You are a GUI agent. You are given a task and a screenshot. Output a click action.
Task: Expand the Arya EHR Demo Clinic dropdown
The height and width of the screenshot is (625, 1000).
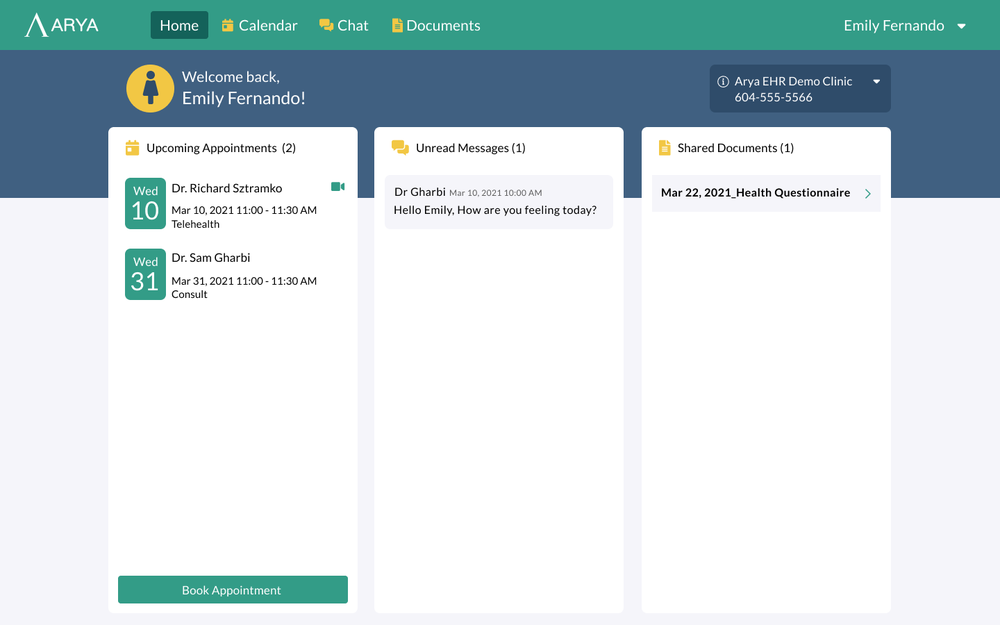click(877, 82)
